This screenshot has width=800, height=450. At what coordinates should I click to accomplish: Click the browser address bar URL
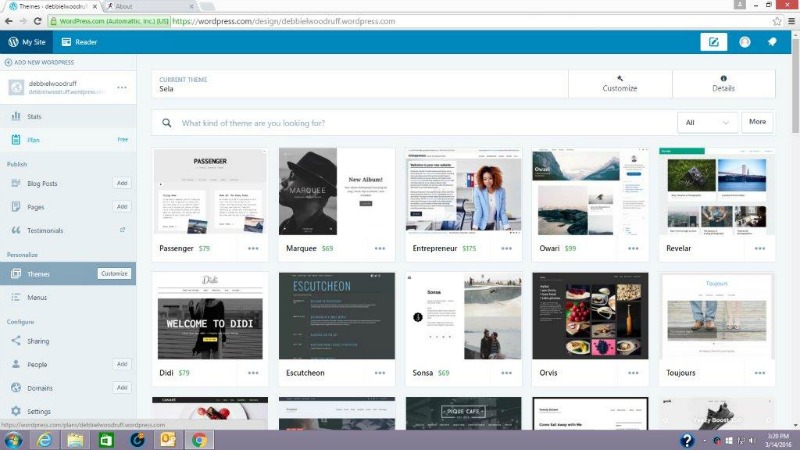tap(284, 21)
